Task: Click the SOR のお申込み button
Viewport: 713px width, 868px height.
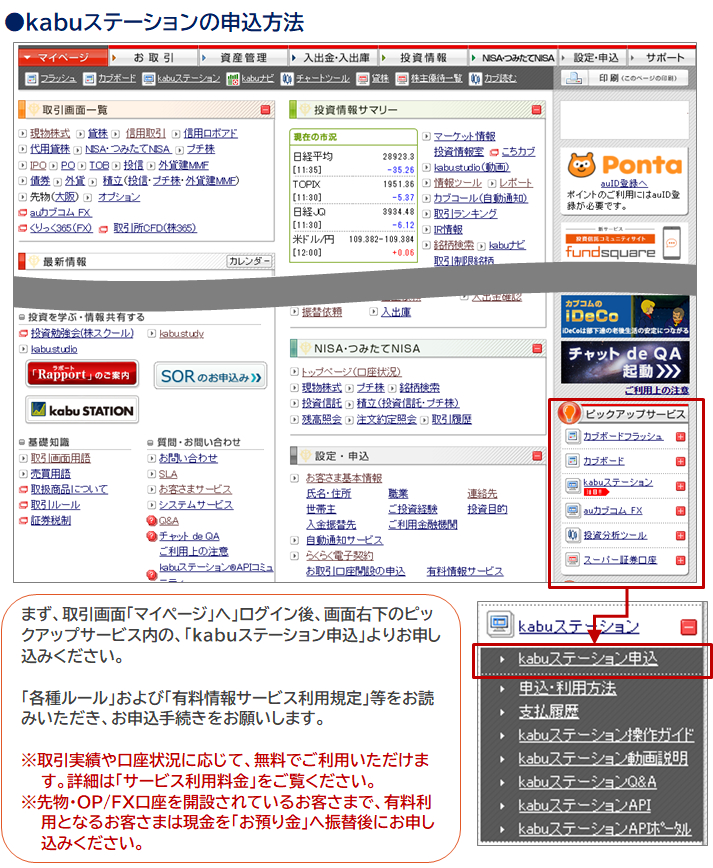Action: tap(210, 376)
